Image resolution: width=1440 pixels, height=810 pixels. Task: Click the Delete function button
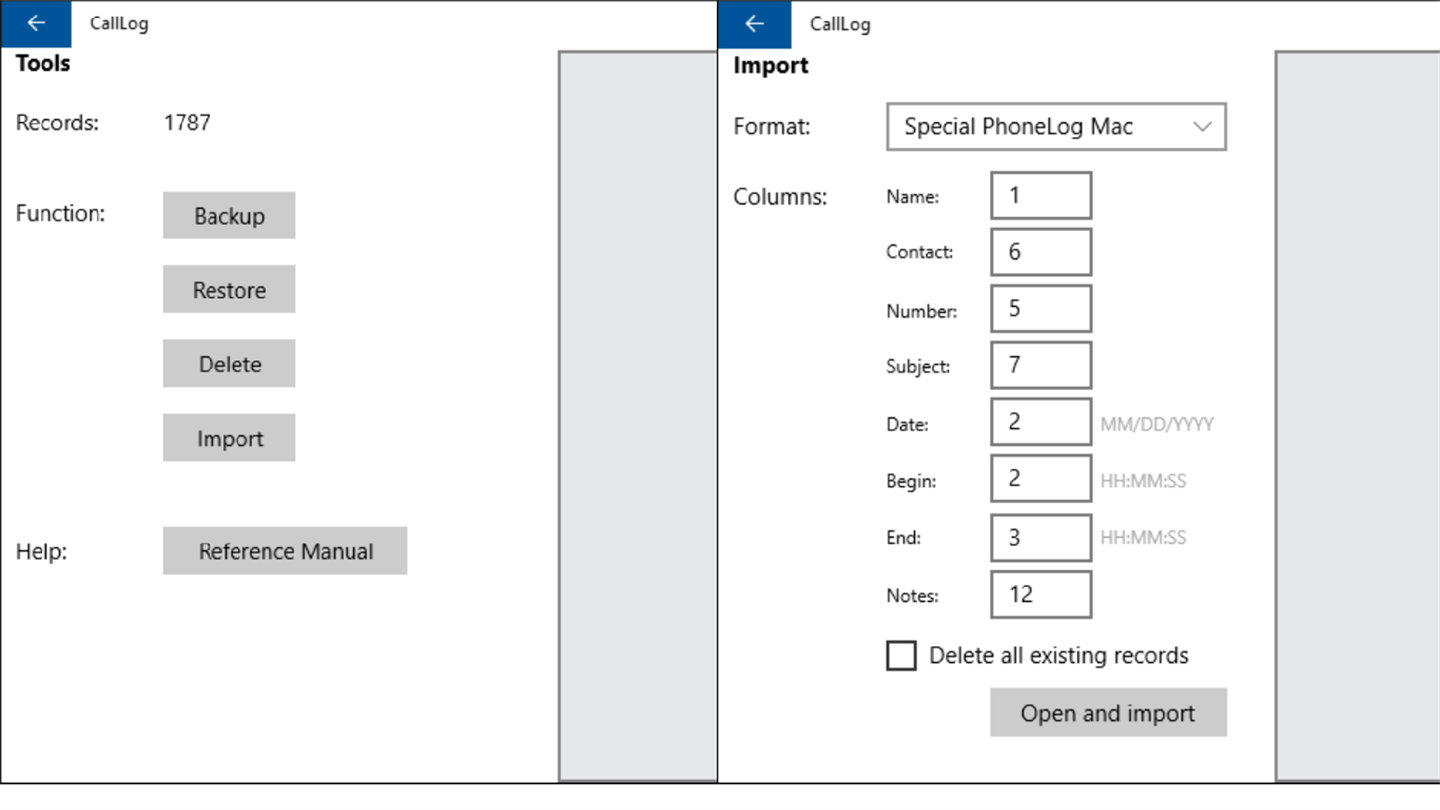229,364
